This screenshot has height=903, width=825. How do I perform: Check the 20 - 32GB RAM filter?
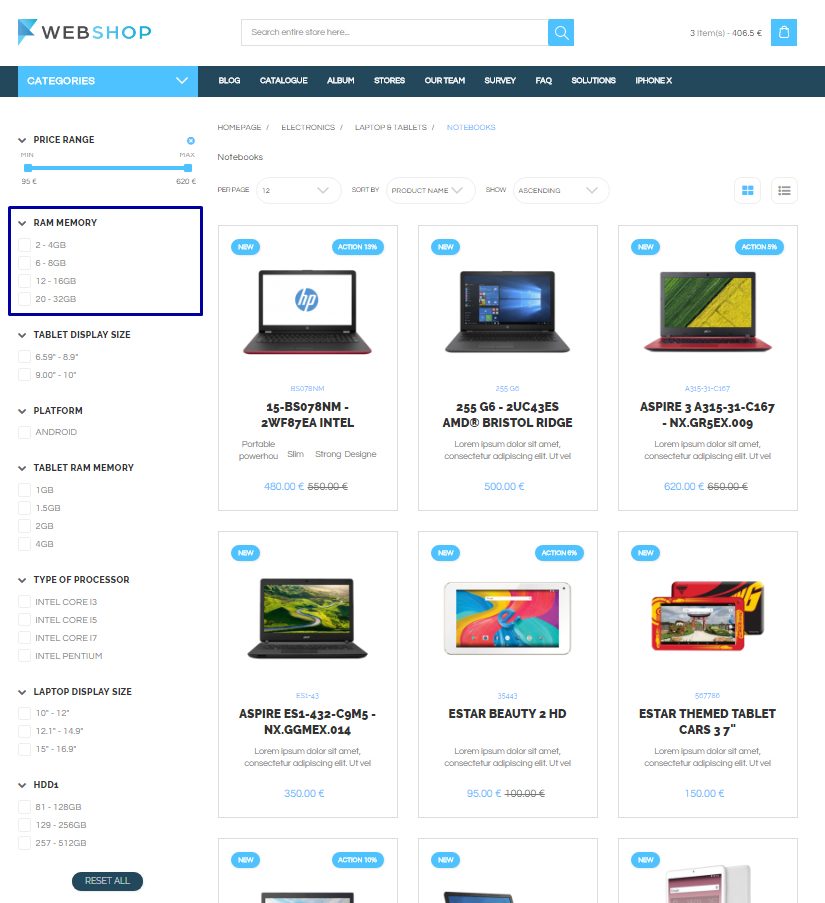tap(24, 299)
